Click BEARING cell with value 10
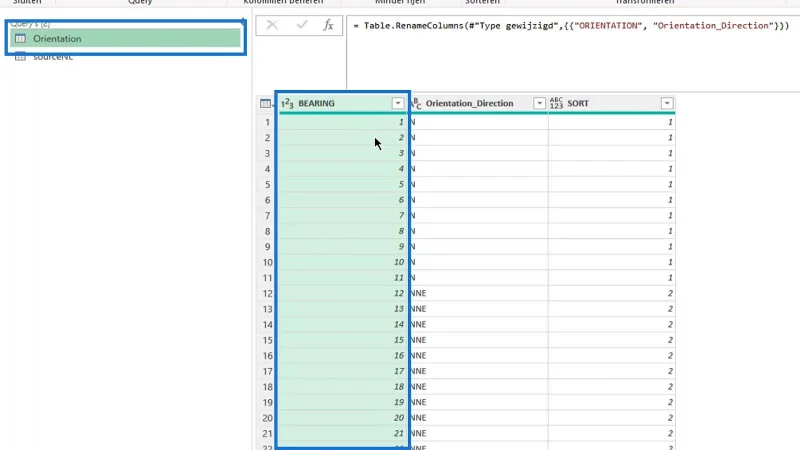 click(342, 262)
